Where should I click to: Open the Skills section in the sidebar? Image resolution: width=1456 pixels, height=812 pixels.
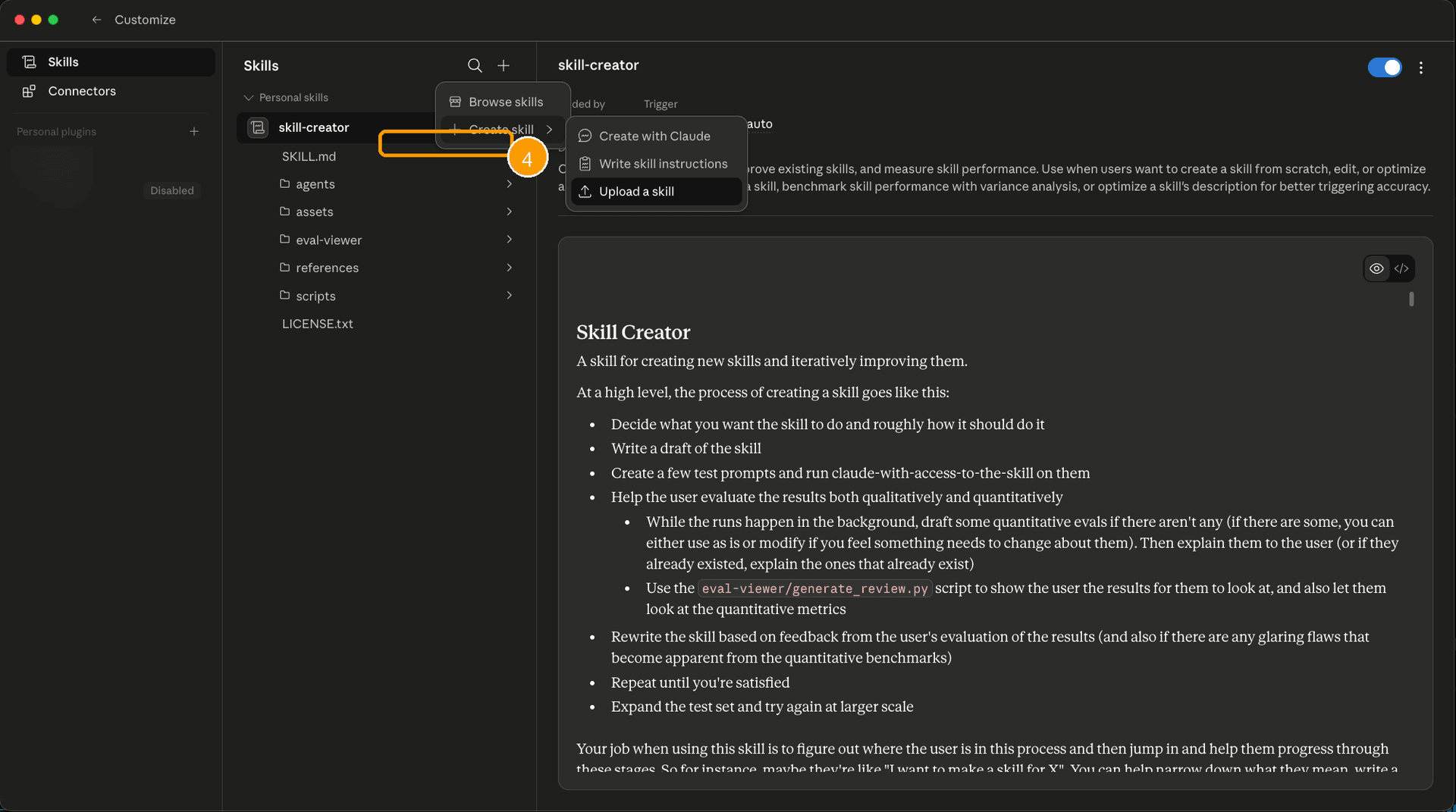click(x=111, y=62)
